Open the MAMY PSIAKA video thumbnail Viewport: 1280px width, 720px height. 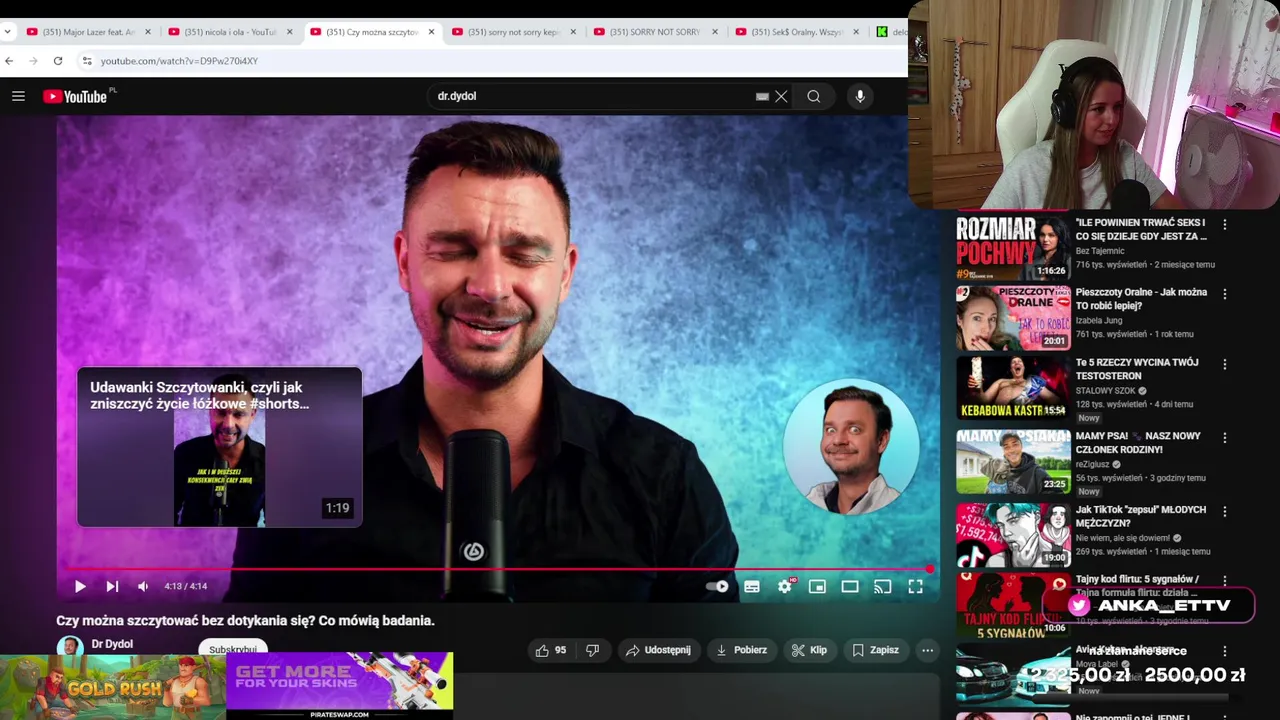point(1013,462)
